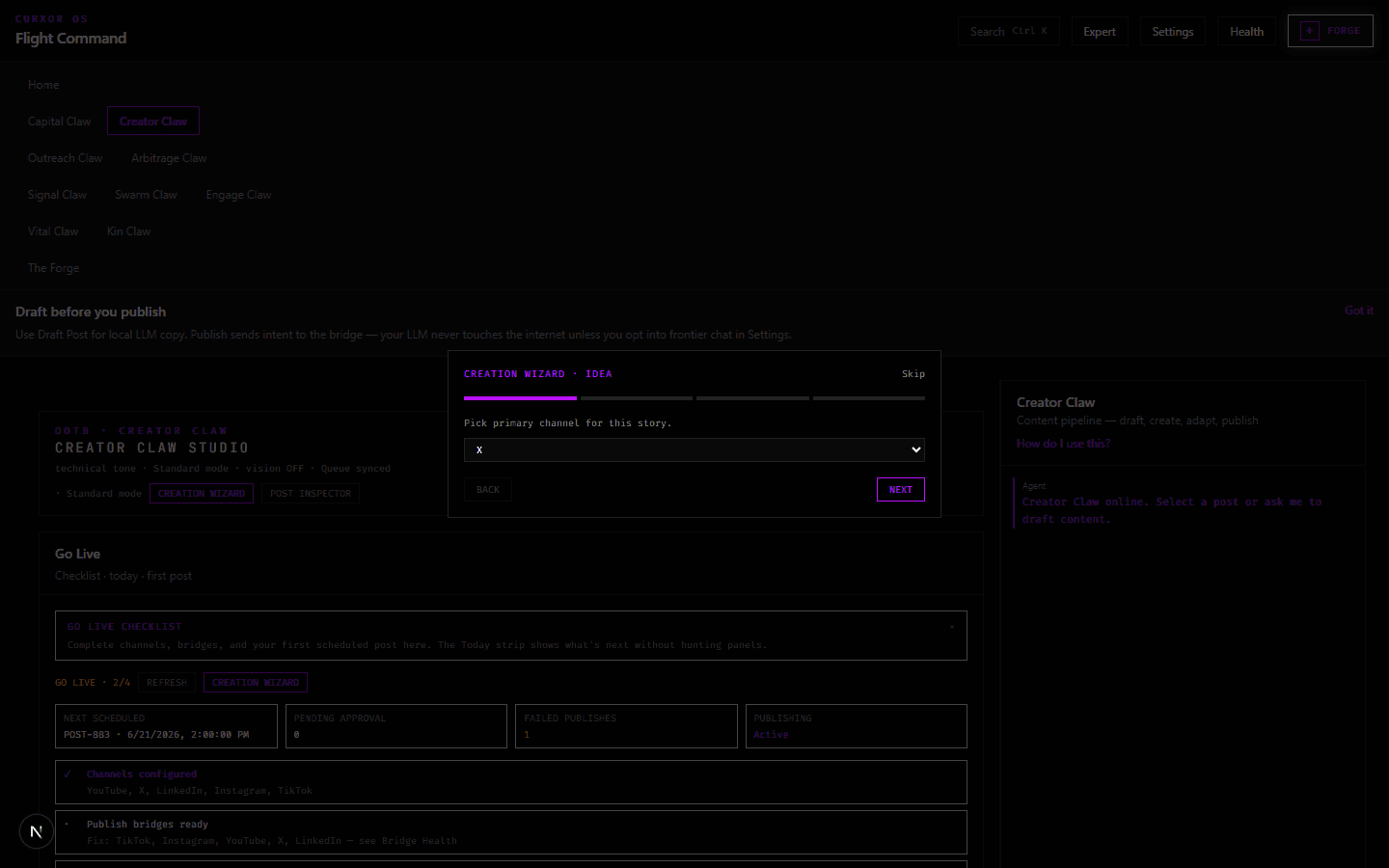
Task: Open Outreach Claw
Action: click(65, 158)
